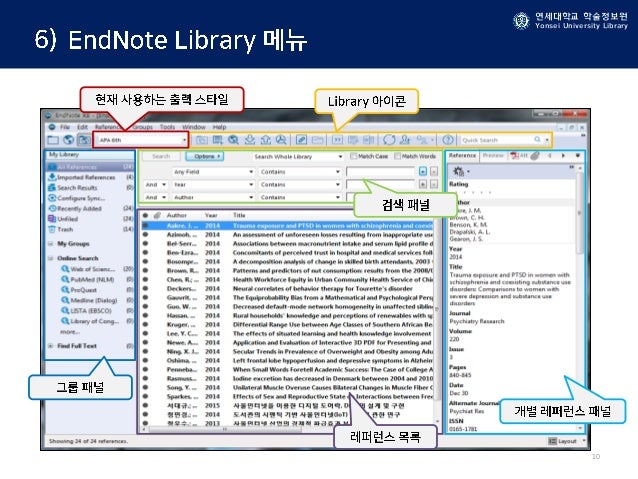Screen dimensions: 638x479
Task: Click the Open File folder toolbar icon
Action: pyautogui.click(x=317, y=140)
